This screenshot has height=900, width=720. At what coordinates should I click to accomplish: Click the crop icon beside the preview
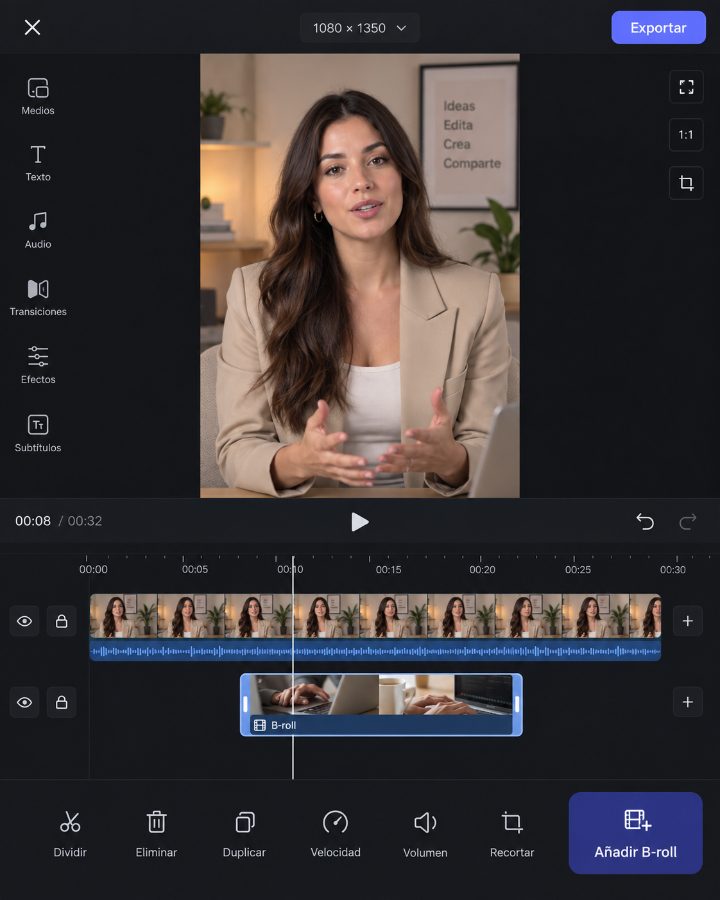[686, 183]
